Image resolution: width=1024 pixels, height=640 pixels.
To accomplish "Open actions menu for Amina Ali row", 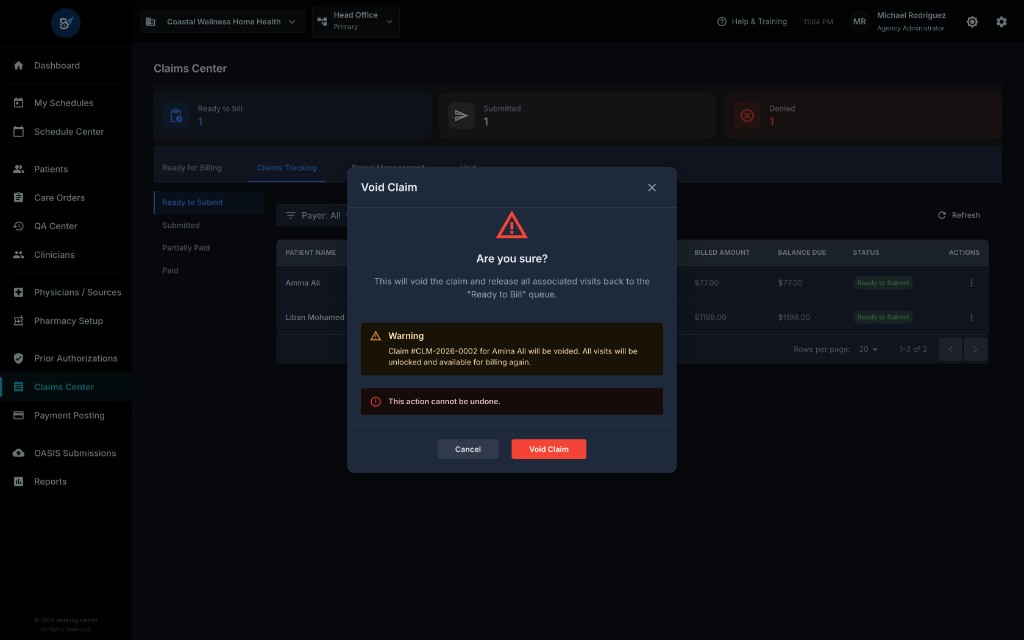I will 971,283.
